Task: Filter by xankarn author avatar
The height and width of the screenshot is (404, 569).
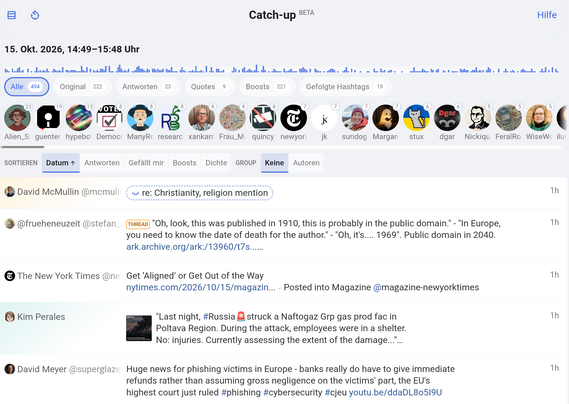Action: tap(201, 118)
